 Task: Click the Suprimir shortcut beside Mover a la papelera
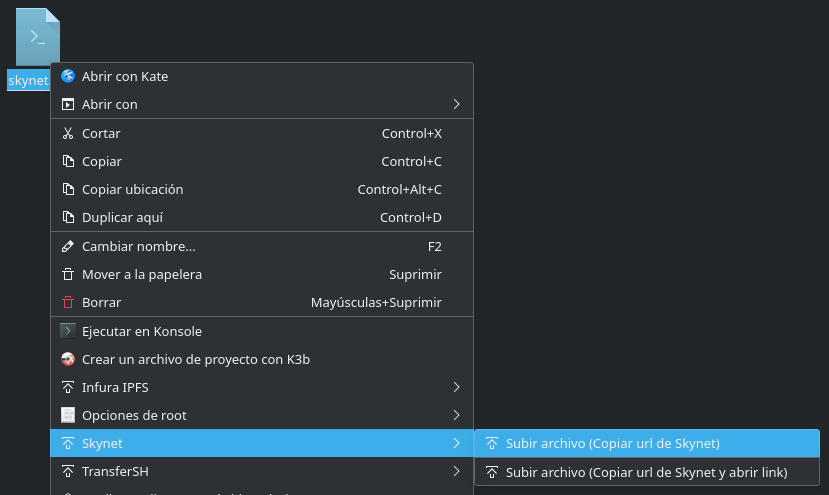(416, 274)
